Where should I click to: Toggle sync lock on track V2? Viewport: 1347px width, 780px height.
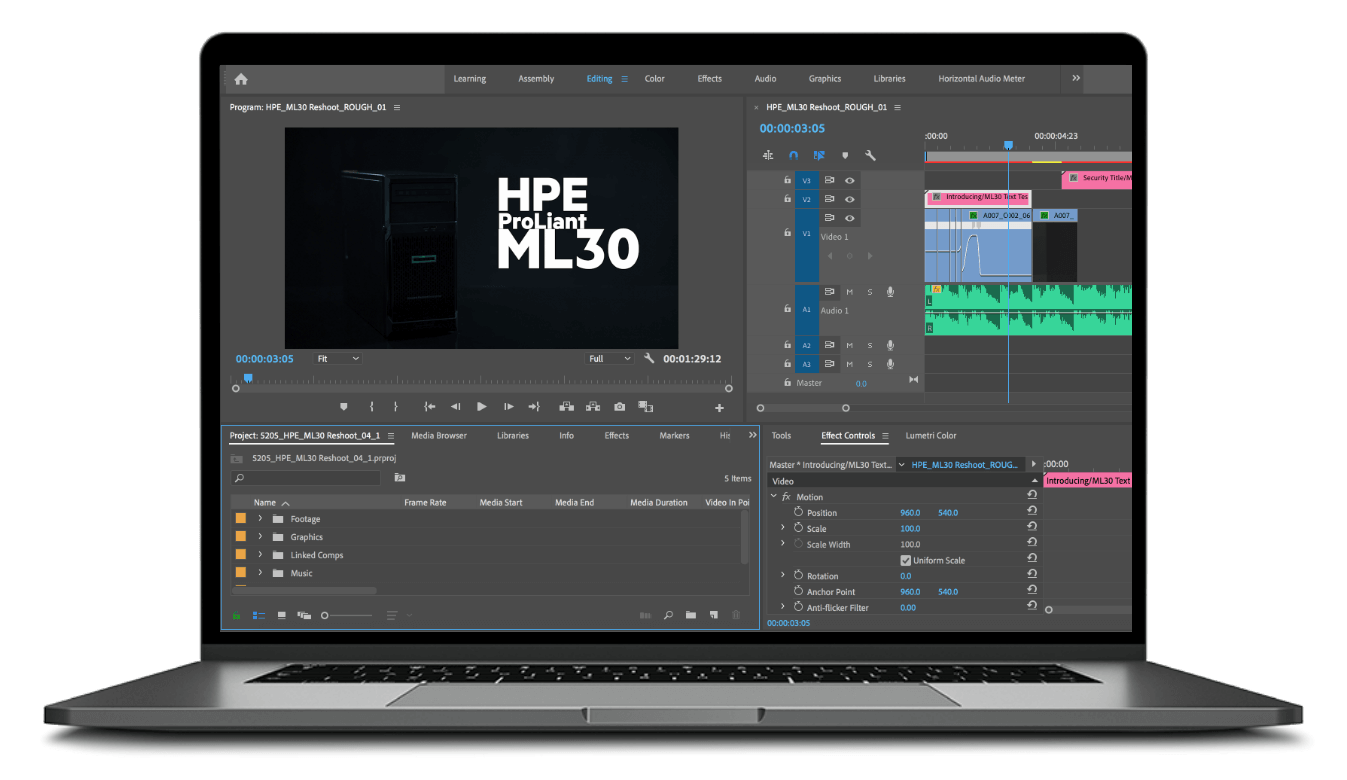pyautogui.click(x=829, y=199)
